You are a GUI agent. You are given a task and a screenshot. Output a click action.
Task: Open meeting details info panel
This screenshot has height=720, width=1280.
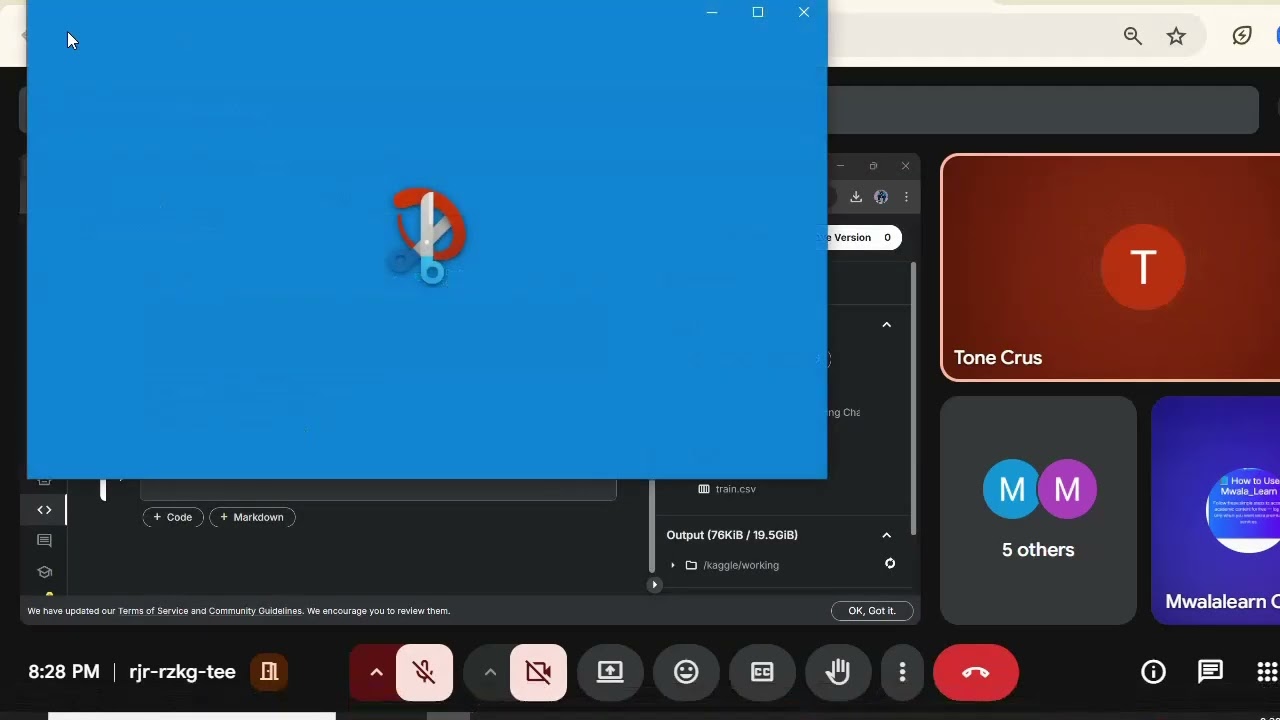(x=1153, y=672)
